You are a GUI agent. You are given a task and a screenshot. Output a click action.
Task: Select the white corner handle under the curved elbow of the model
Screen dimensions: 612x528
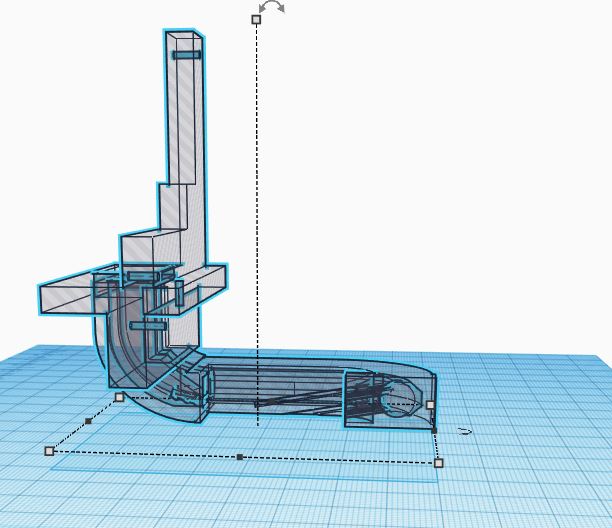click(119, 397)
